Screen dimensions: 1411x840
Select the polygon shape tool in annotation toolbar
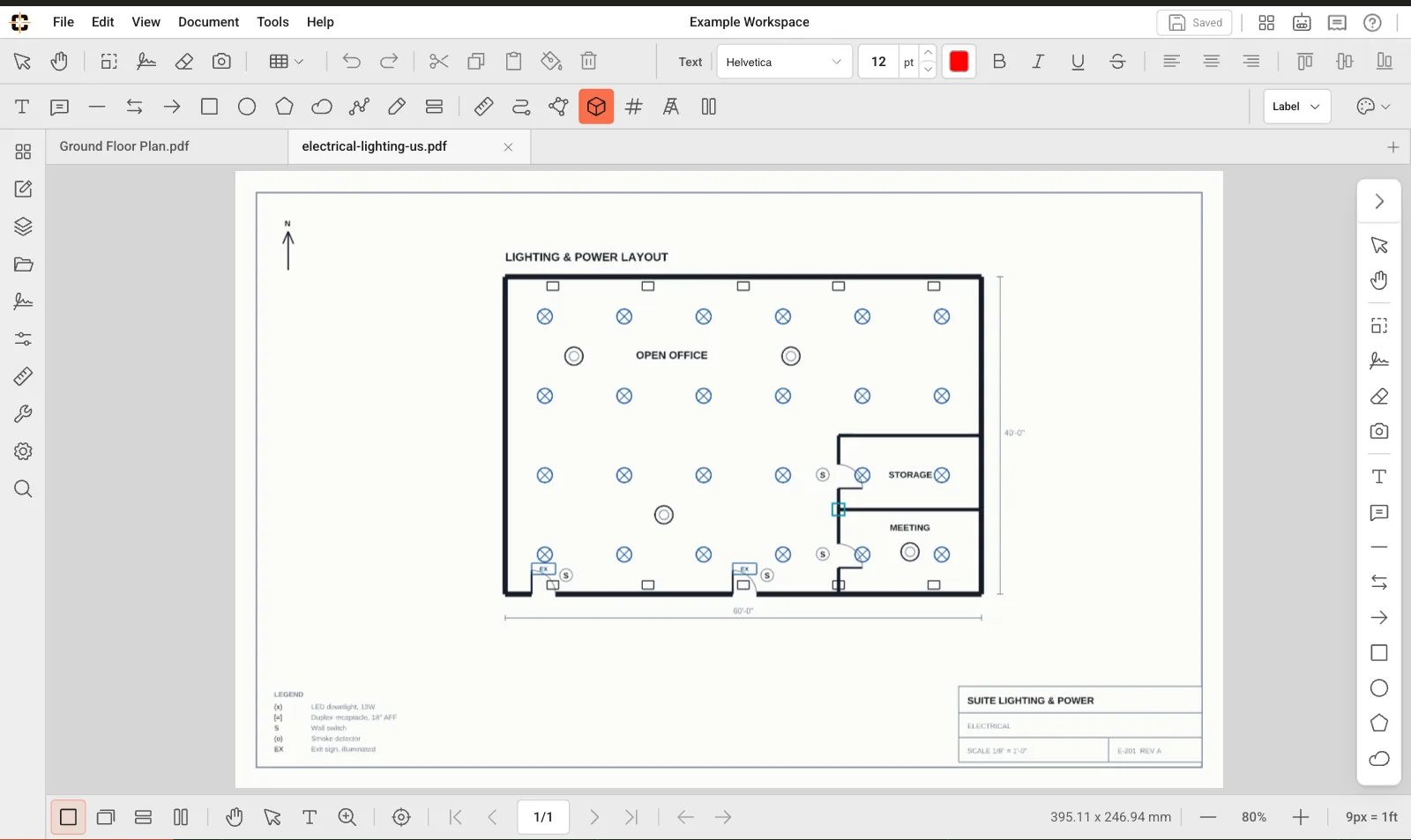pos(284,107)
